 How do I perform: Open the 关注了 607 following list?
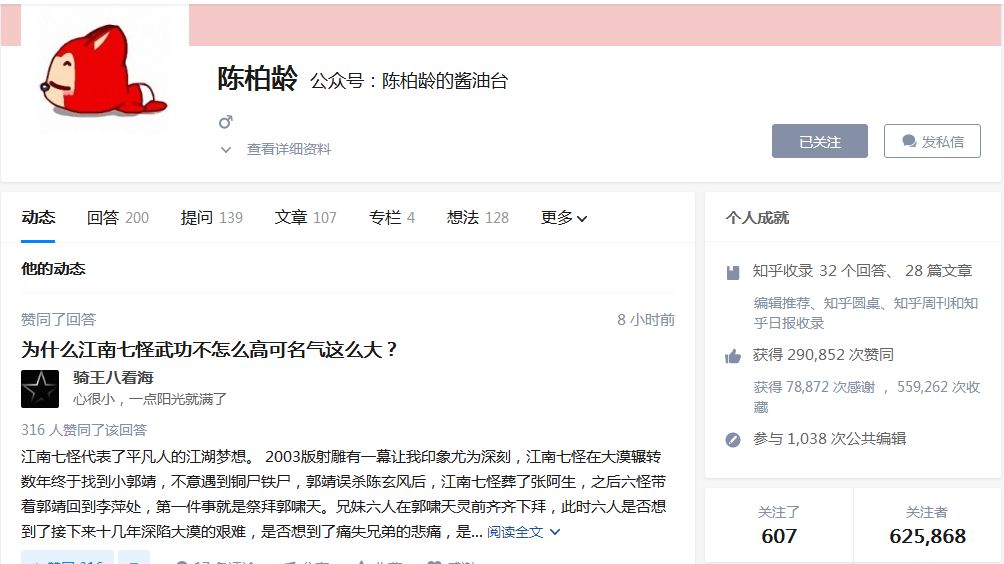[x=779, y=526]
